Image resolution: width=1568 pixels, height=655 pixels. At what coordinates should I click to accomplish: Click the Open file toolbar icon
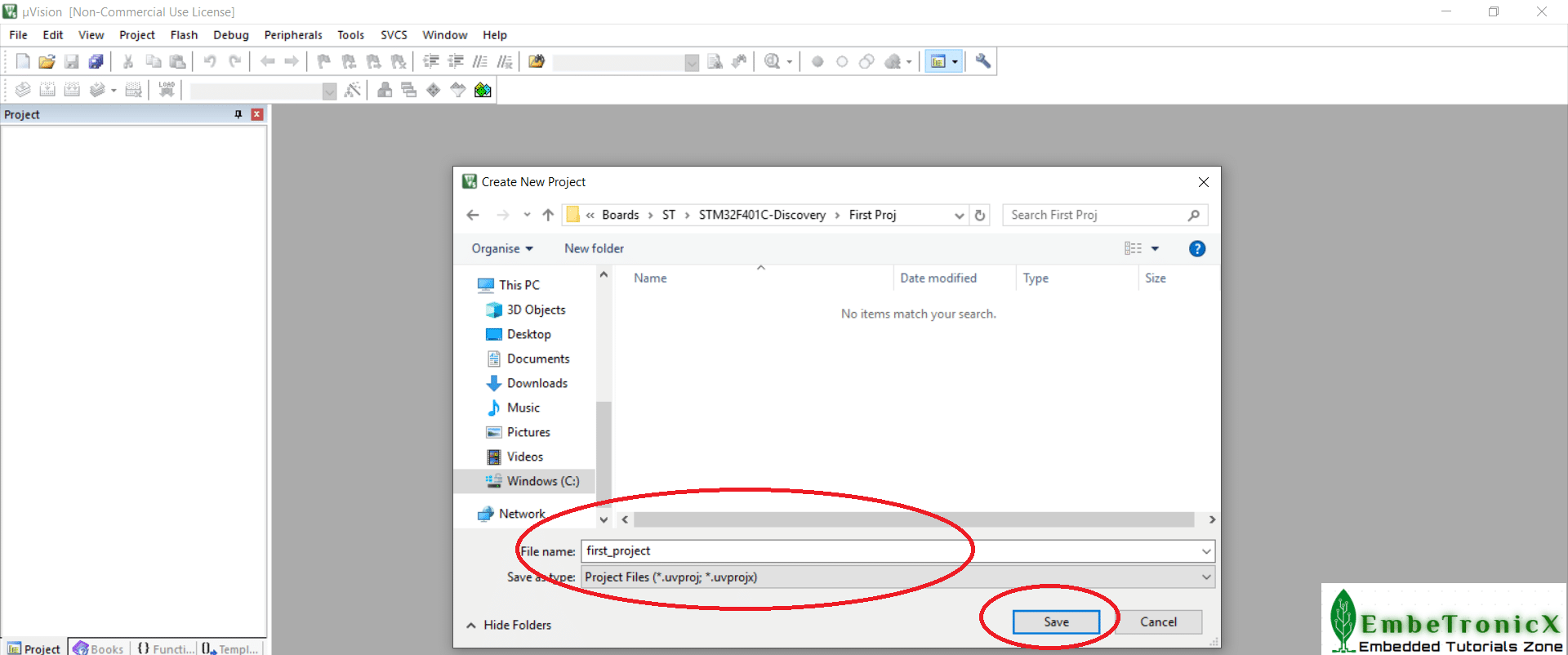[47, 61]
